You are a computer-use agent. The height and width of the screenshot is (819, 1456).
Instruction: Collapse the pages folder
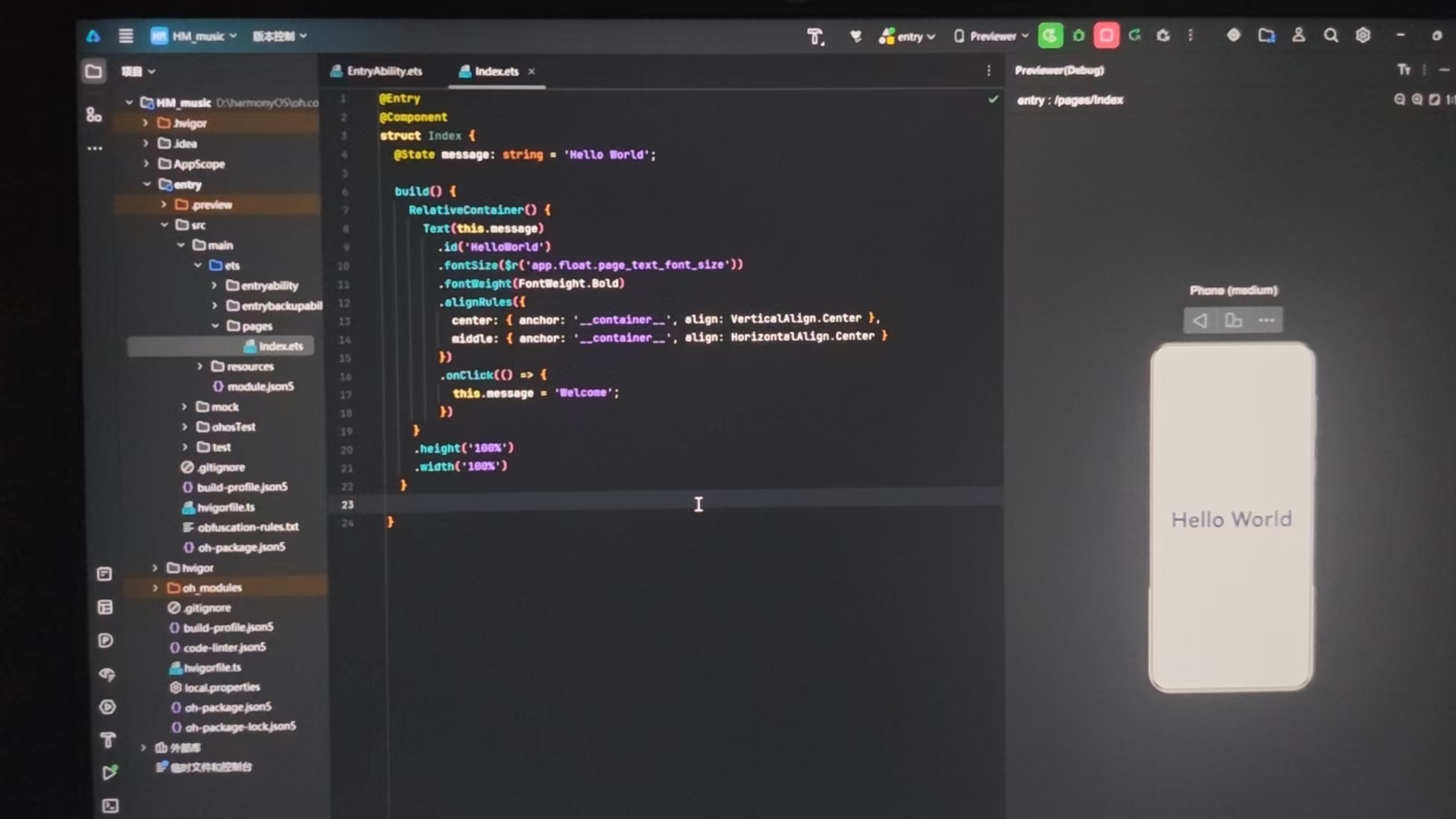215,326
